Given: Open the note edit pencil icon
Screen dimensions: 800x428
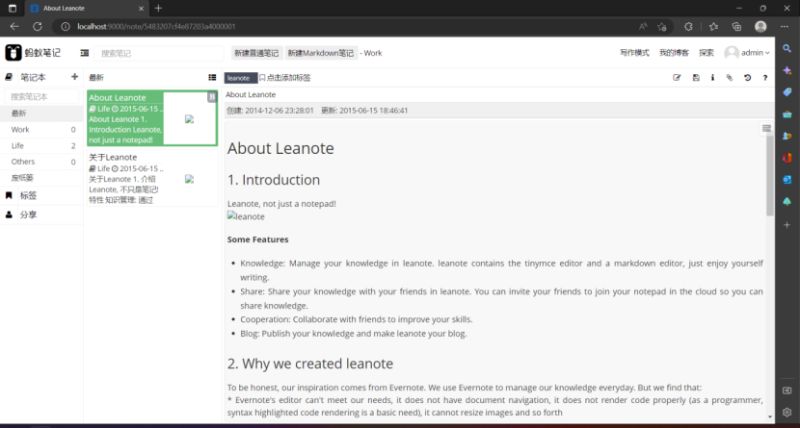Looking at the screenshot, I should [677, 78].
